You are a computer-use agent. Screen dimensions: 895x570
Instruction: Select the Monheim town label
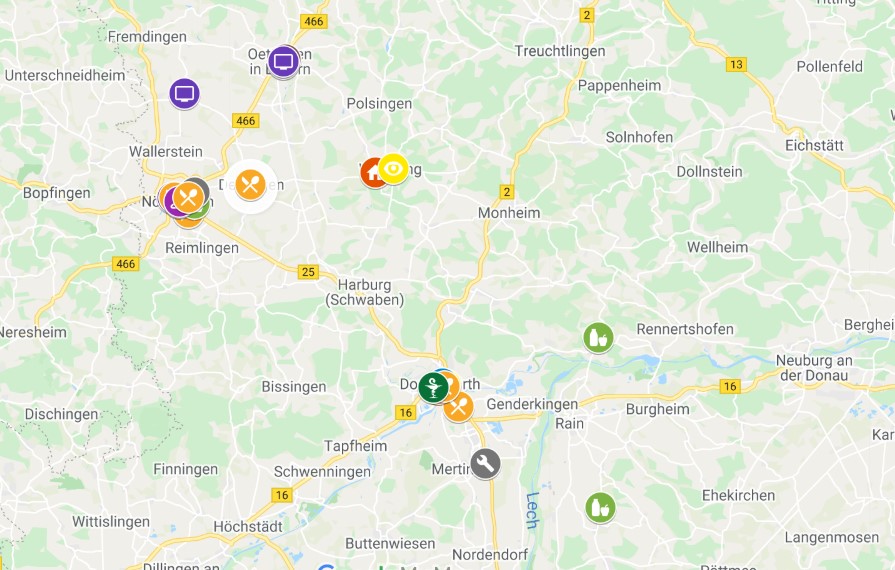click(x=509, y=213)
